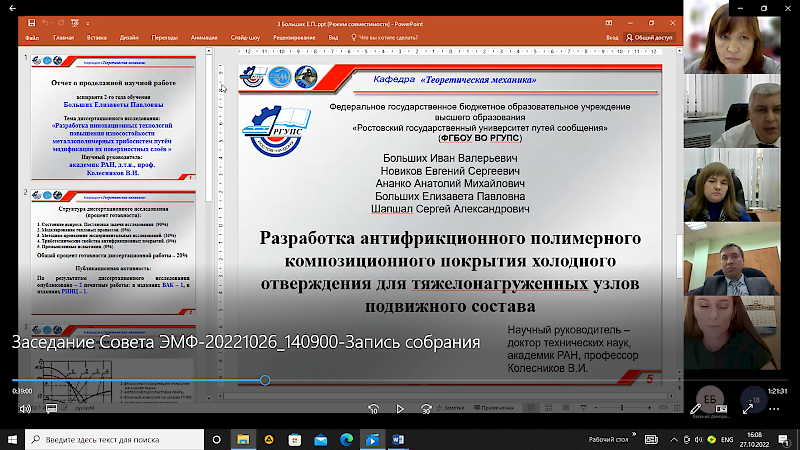The image size is (800, 450).
Task: Switch input language via ENG indicator
Action: point(727,439)
